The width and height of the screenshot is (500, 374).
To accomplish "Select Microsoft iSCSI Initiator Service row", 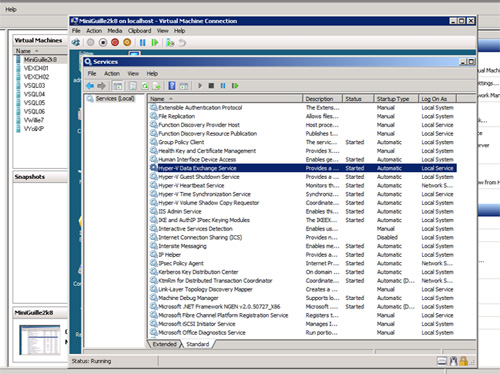I will (303, 324).
